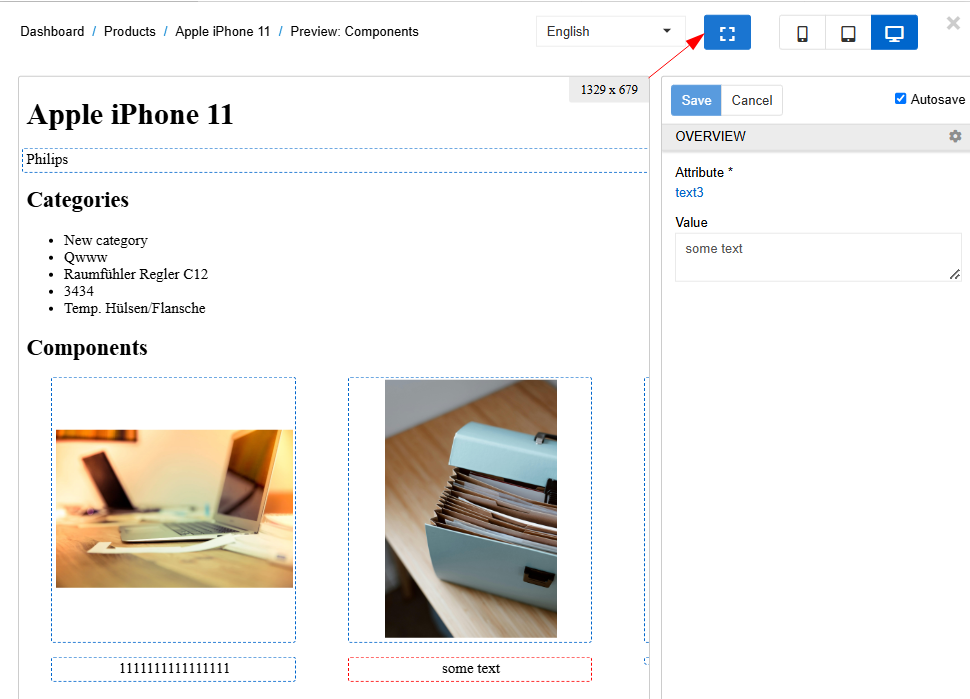Image resolution: width=970 pixels, height=699 pixels.
Task: Click the Apple iPhone 11 heading
Action: click(x=130, y=115)
